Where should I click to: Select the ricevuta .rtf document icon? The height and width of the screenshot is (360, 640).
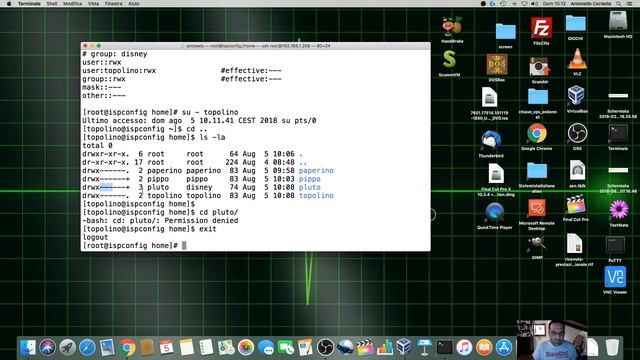point(574,244)
